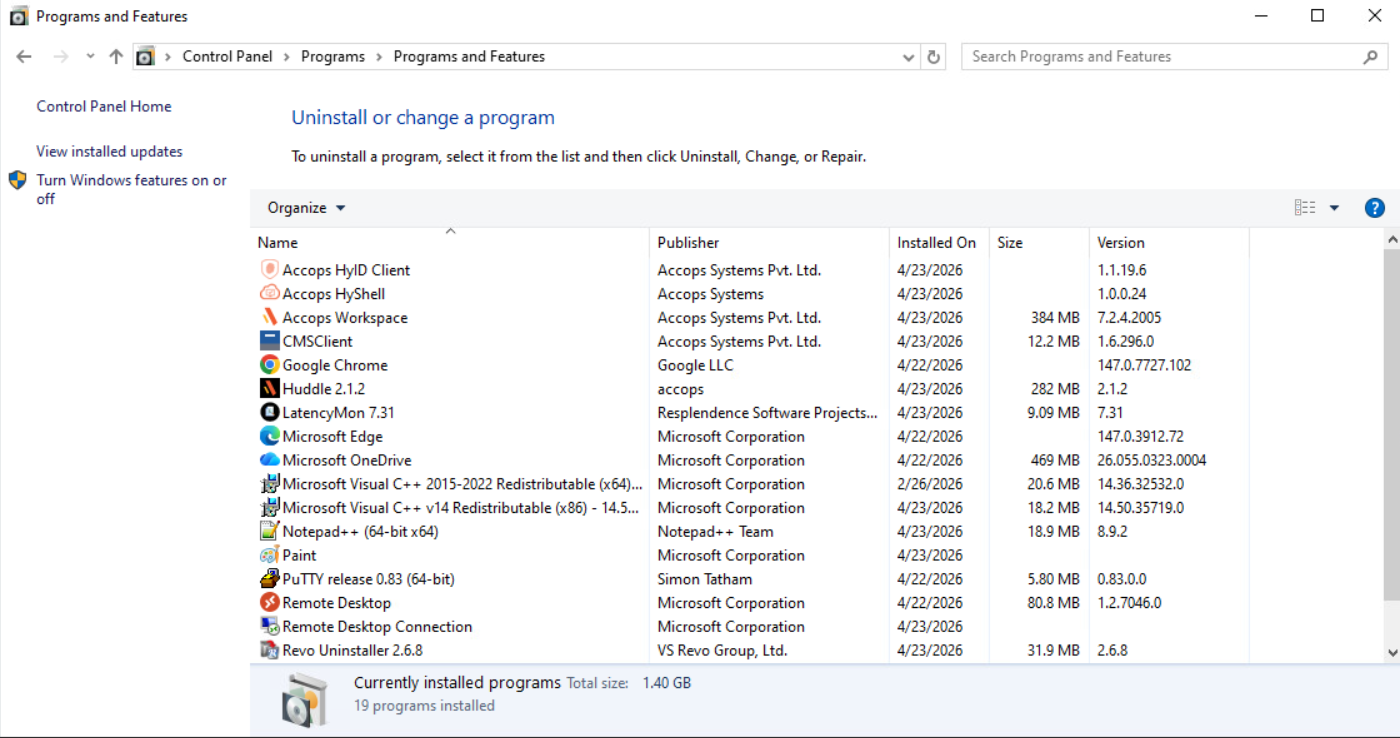Screen dimensions: 1400x738
Task: Click the 2/26/2026 installed date cell
Action: click(930, 484)
